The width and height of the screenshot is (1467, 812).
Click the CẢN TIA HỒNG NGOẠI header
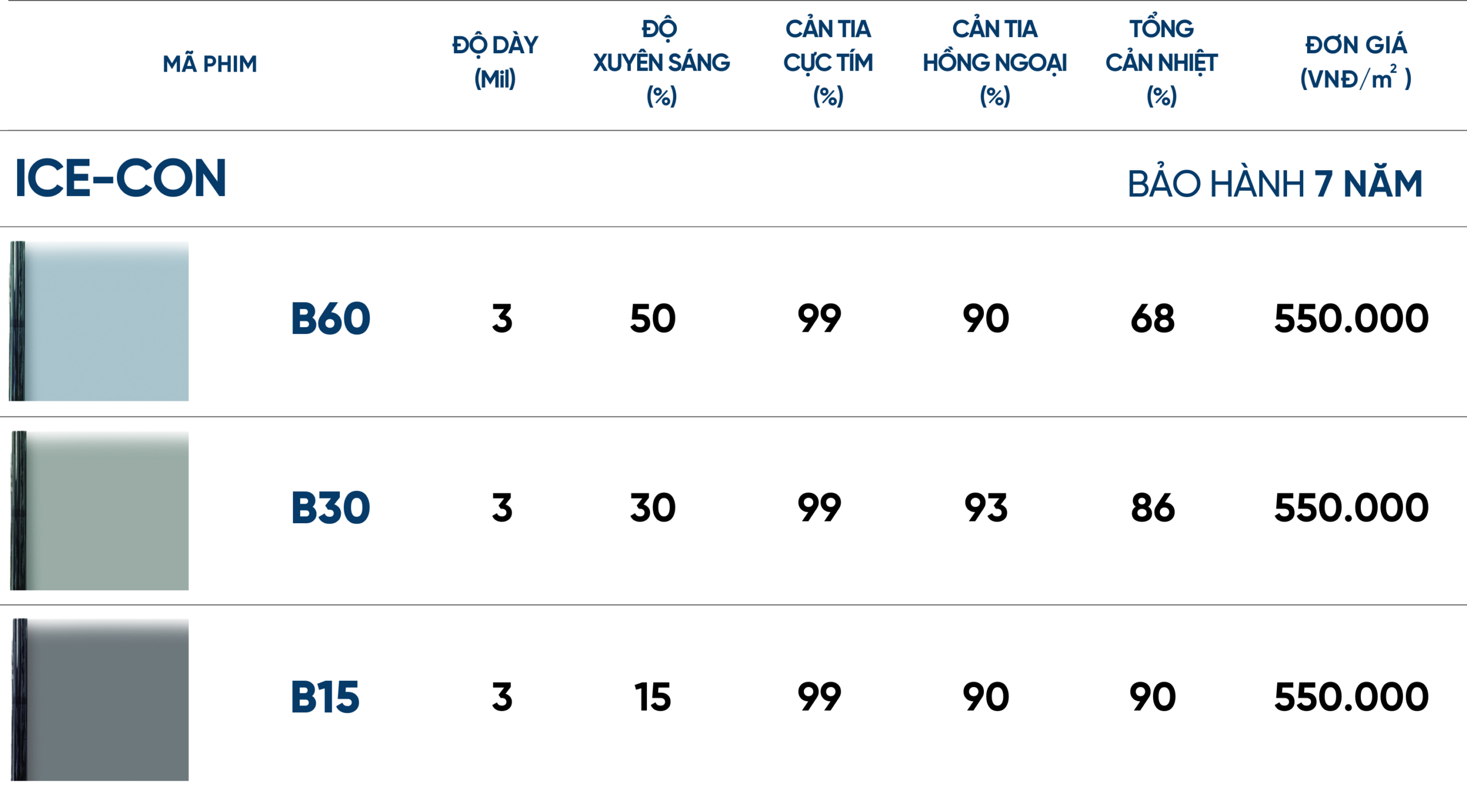tap(995, 62)
